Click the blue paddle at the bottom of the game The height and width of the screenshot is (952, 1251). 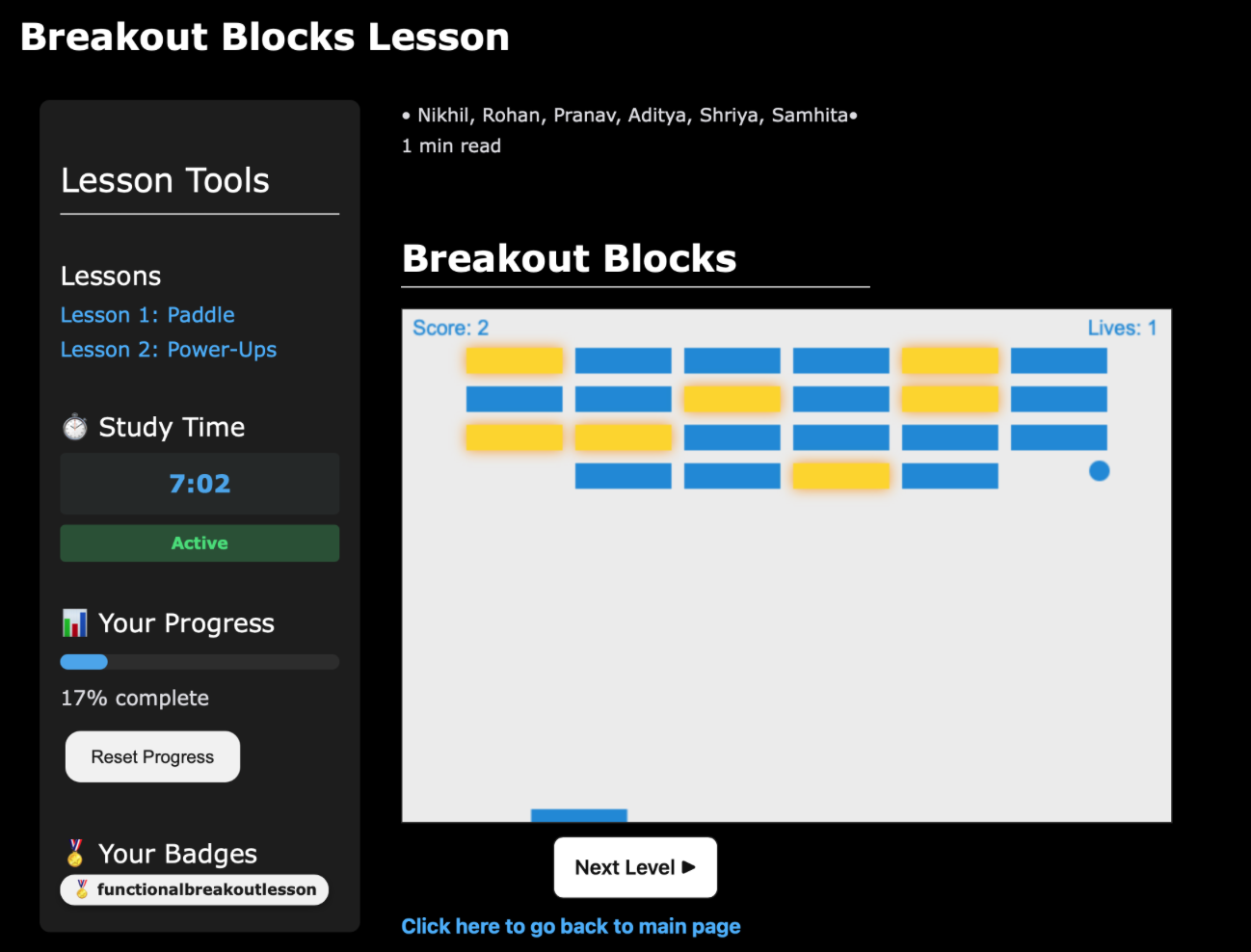pyautogui.click(x=578, y=815)
